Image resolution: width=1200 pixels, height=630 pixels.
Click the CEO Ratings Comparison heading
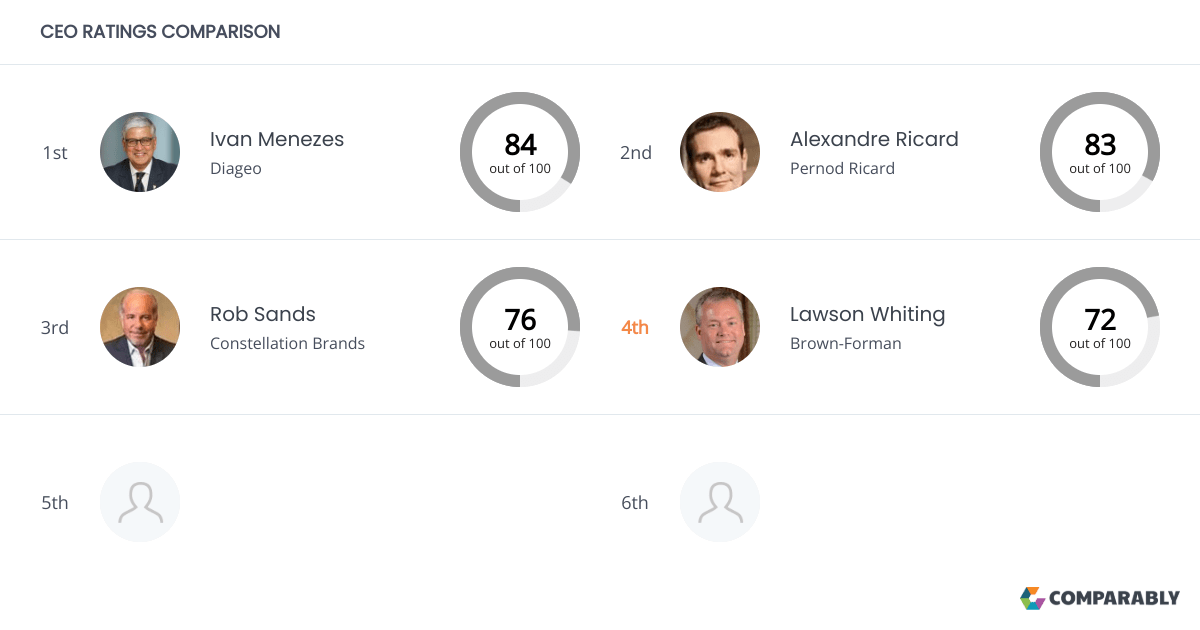pyautogui.click(x=160, y=32)
